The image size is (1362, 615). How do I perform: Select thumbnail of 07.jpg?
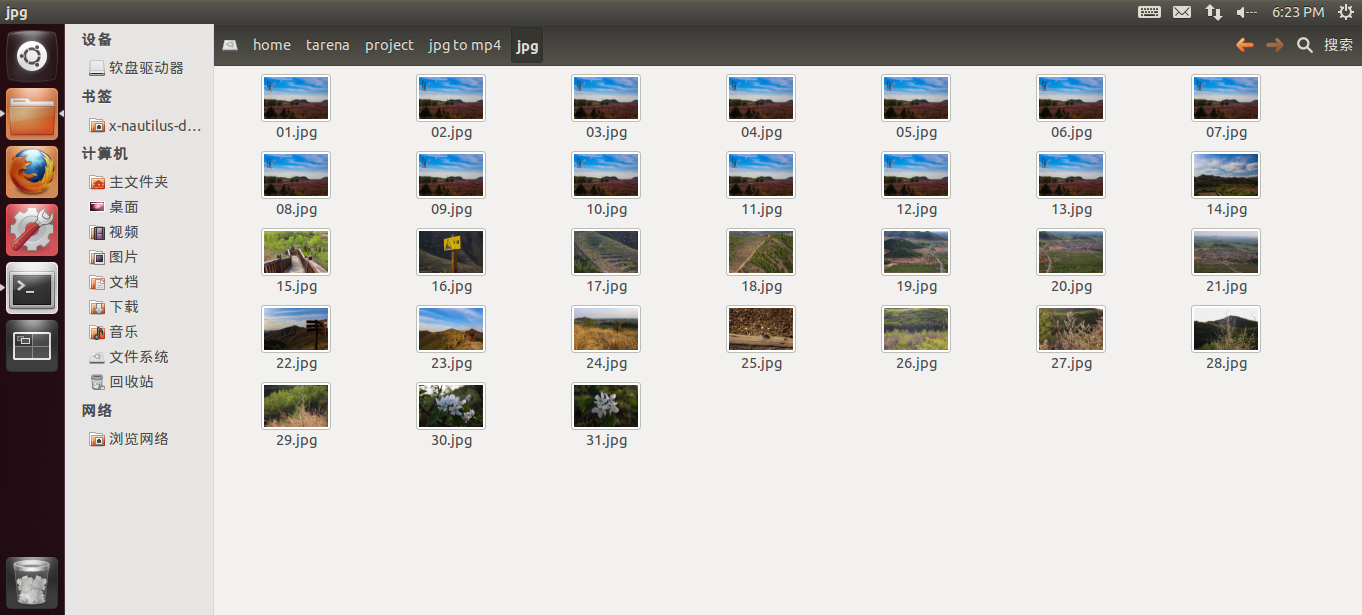1226,98
